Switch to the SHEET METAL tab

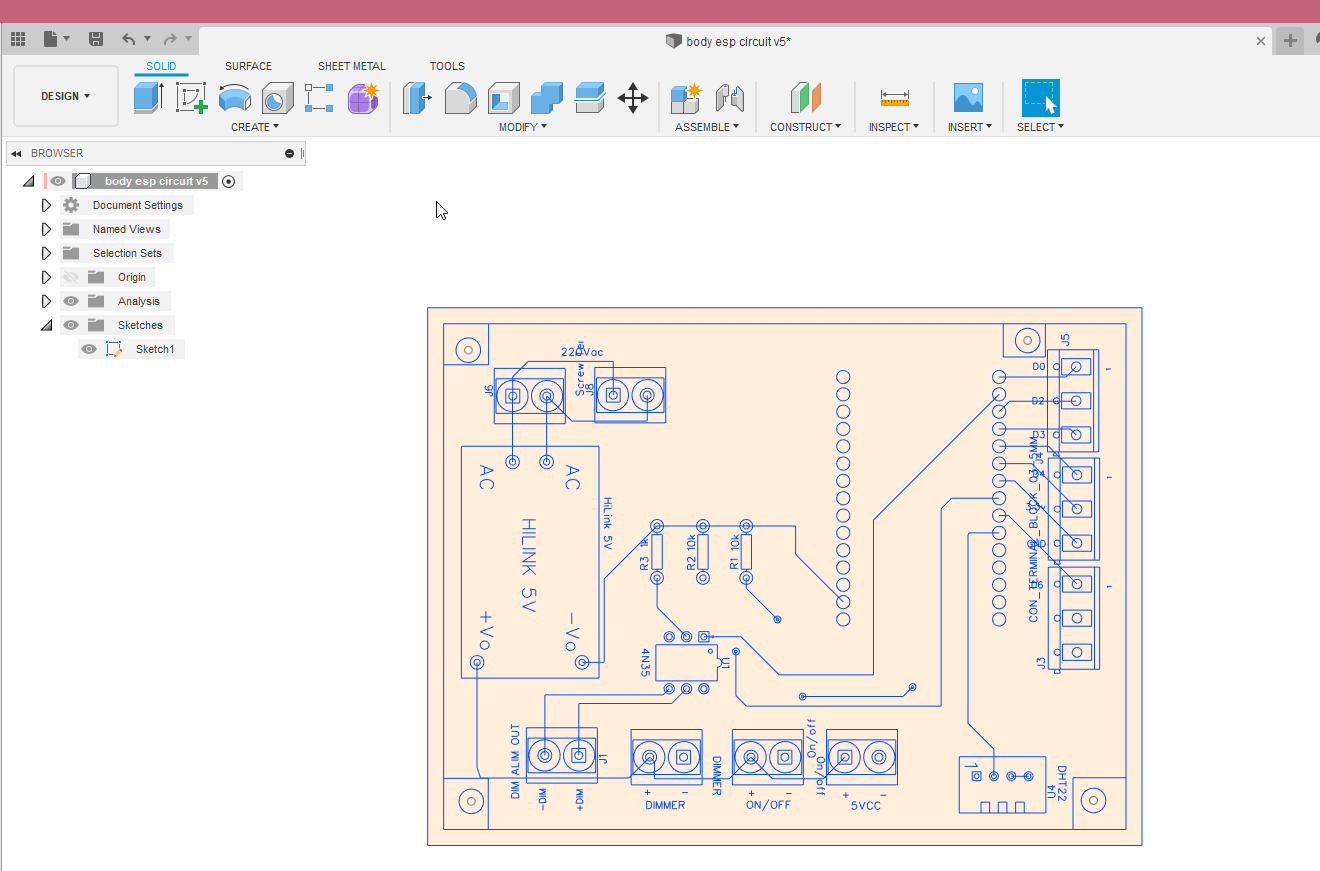351,66
